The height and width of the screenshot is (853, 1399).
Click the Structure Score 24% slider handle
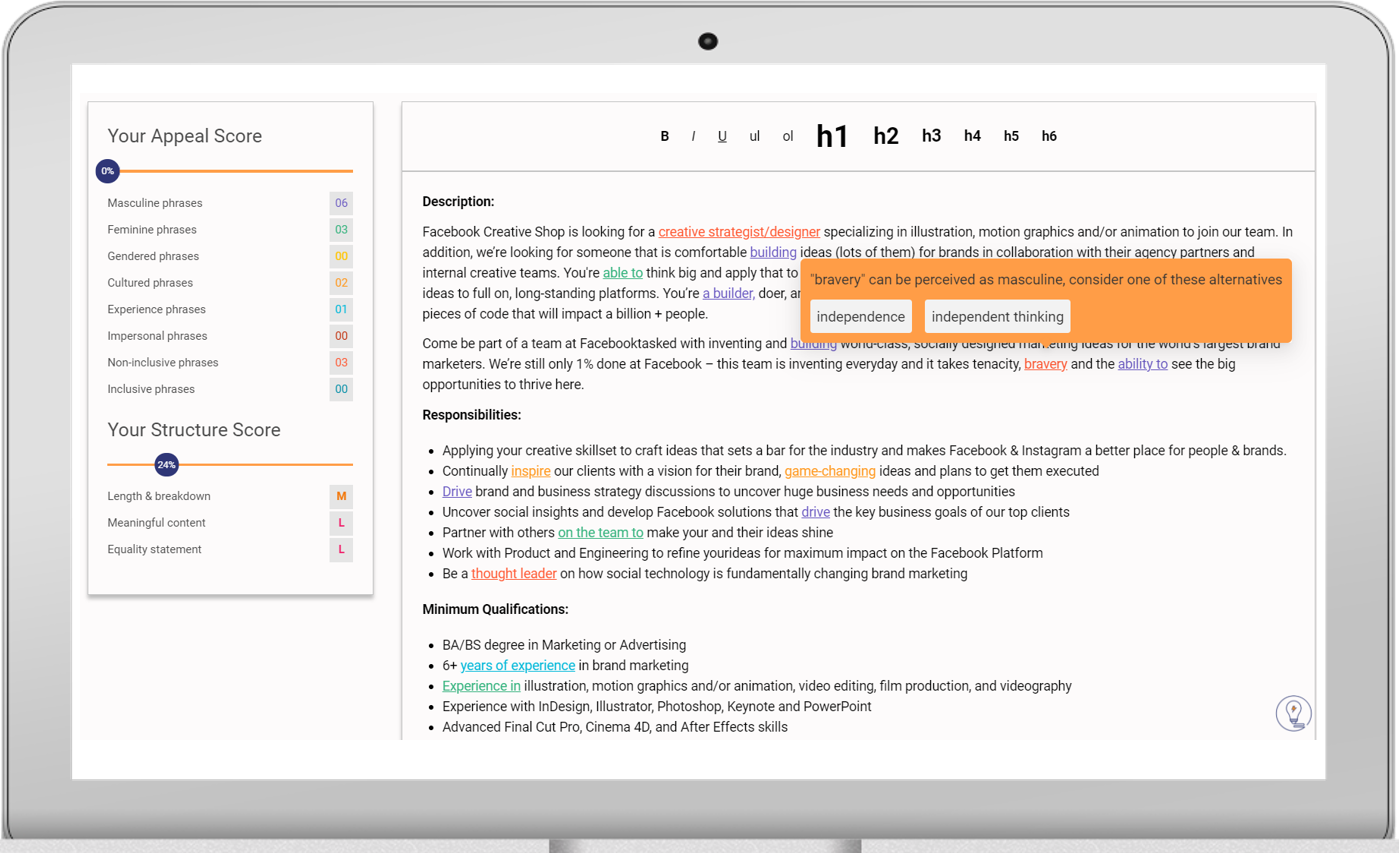pyautogui.click(x=166, y=465)
